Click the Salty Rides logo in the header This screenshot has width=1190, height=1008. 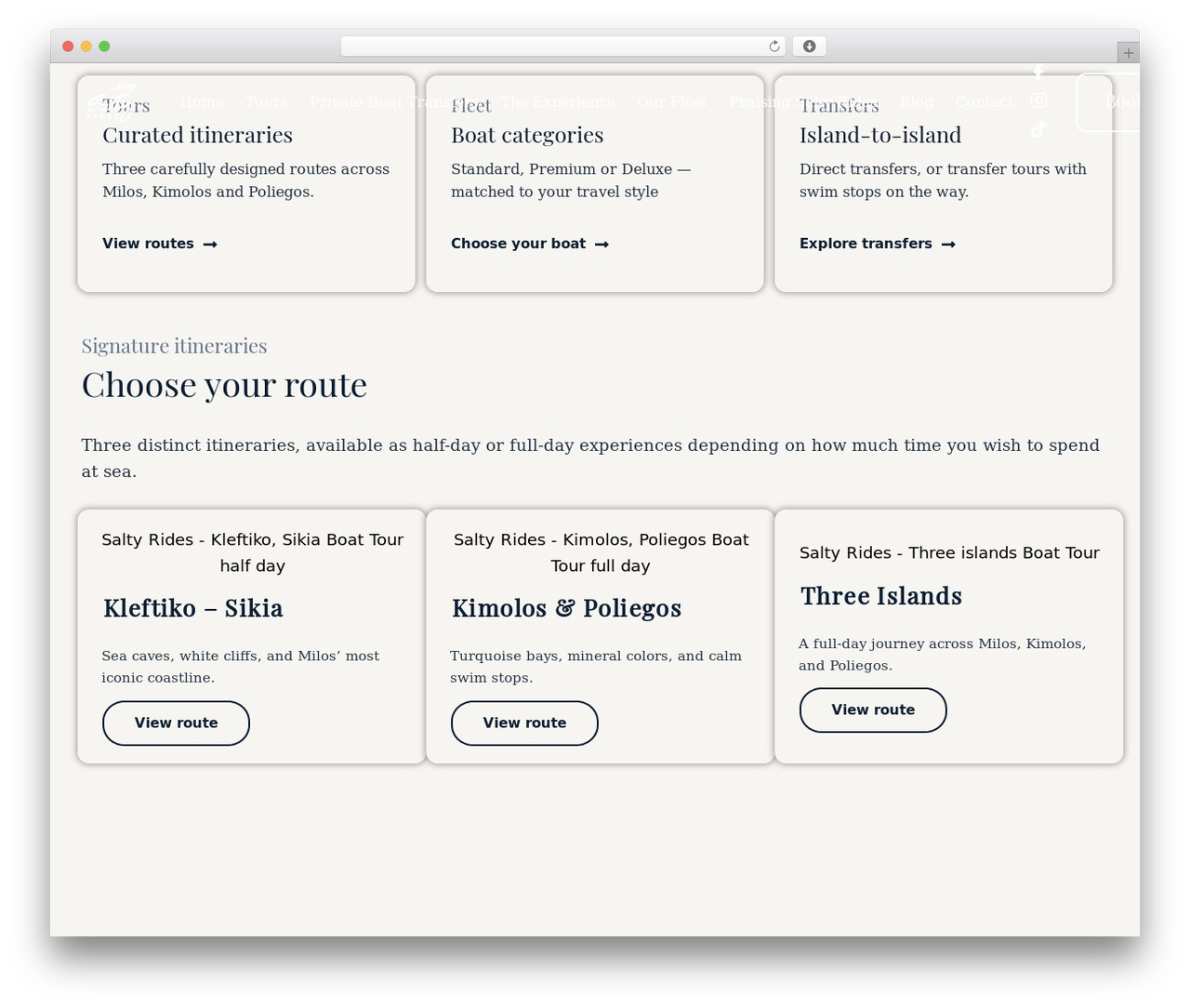point(112,101)
